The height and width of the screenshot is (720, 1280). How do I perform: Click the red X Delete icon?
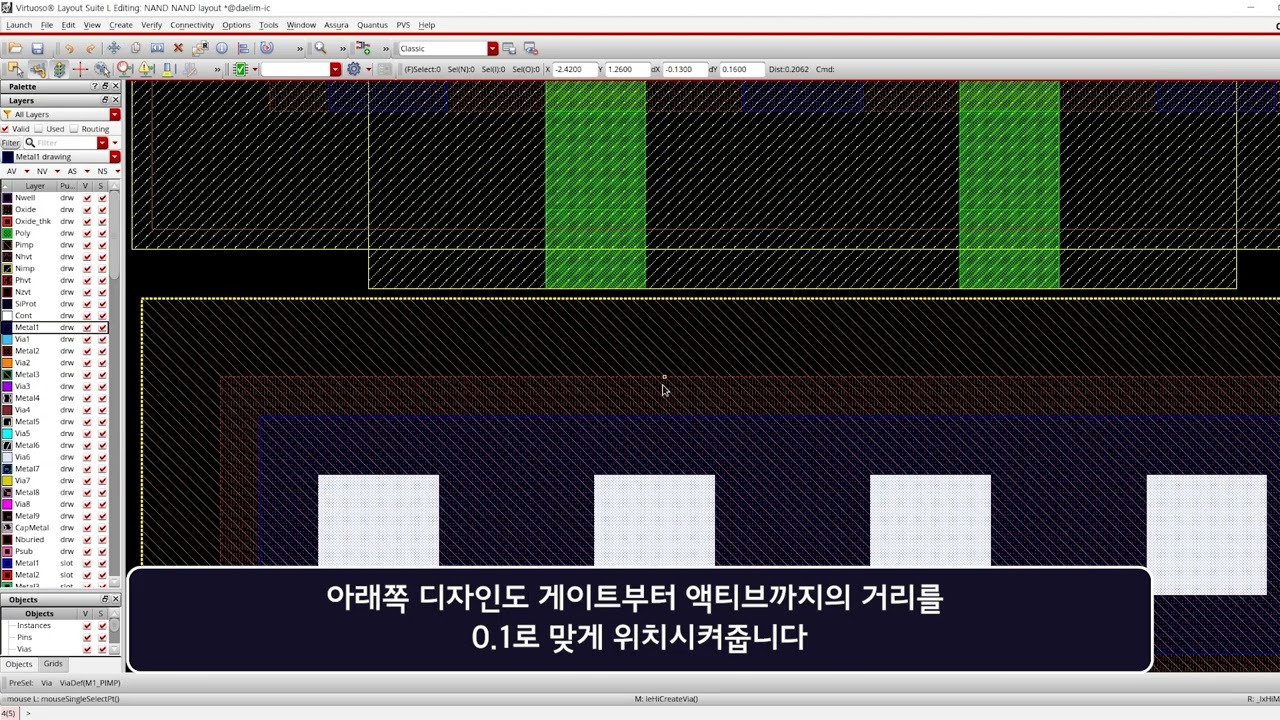[x=178, y=48]
